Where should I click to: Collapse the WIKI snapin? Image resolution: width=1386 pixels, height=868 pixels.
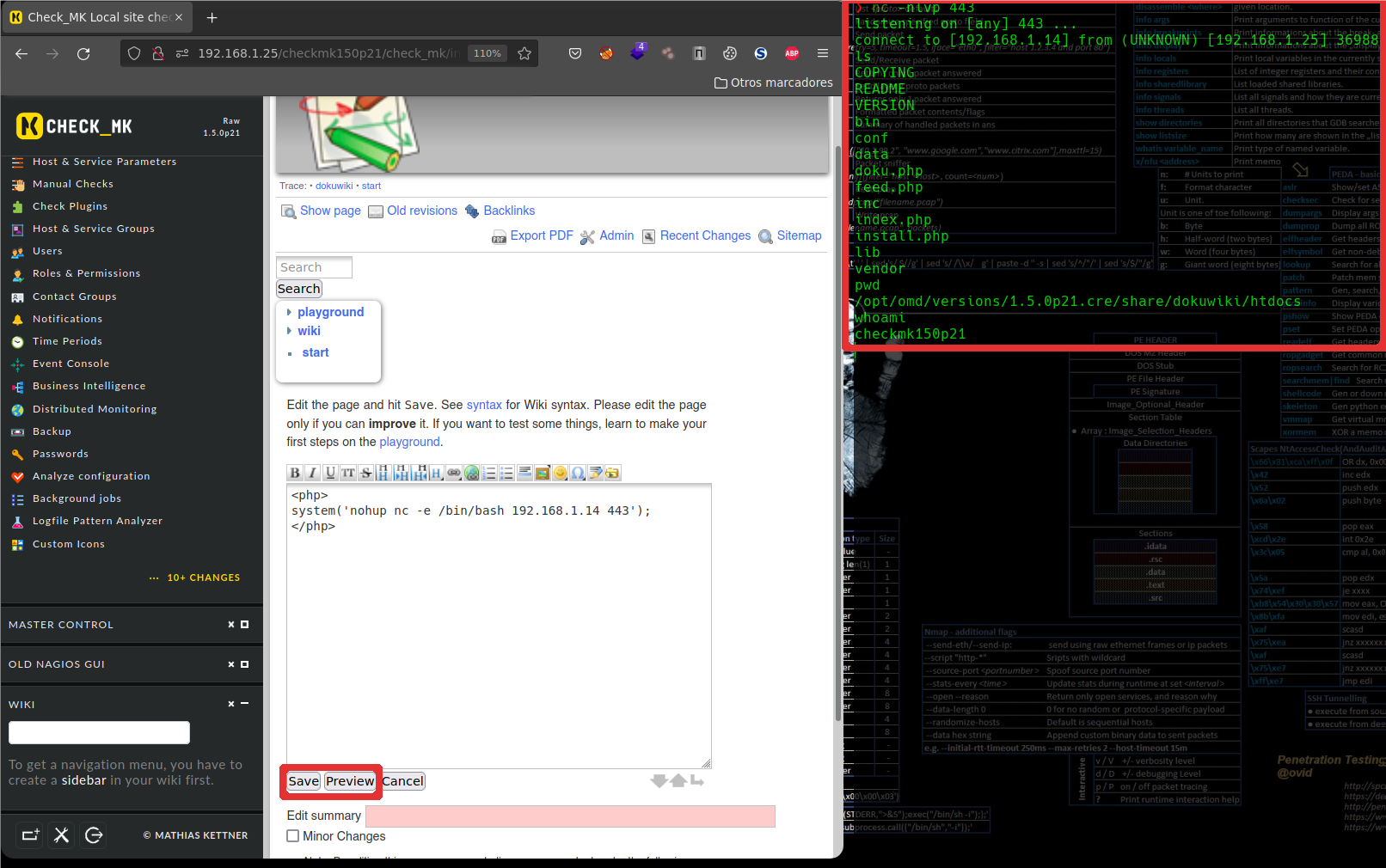(x=244, y=704)
